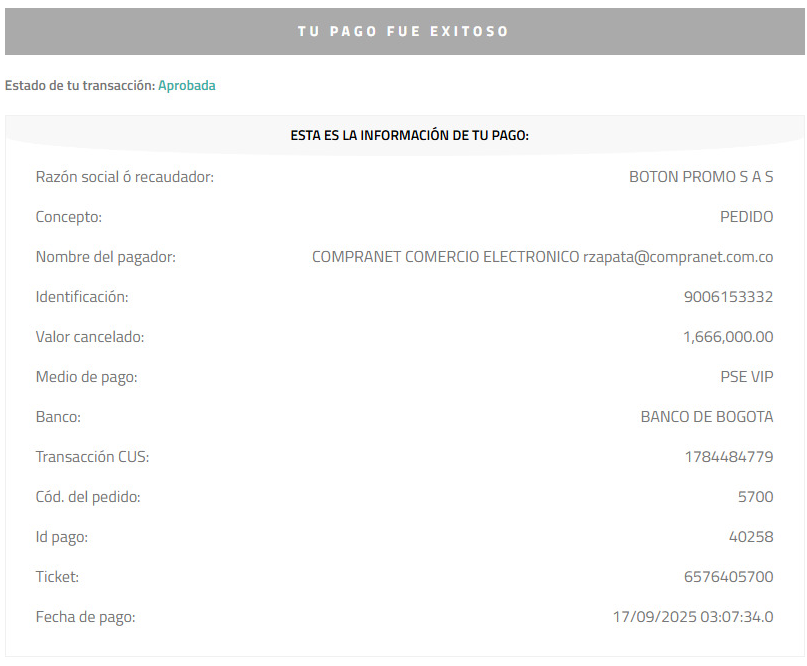Screen dimensions: 807x666
Task: Click the 'BANCO DE BOGOTA' bank name
Action: tap(707, 417)
